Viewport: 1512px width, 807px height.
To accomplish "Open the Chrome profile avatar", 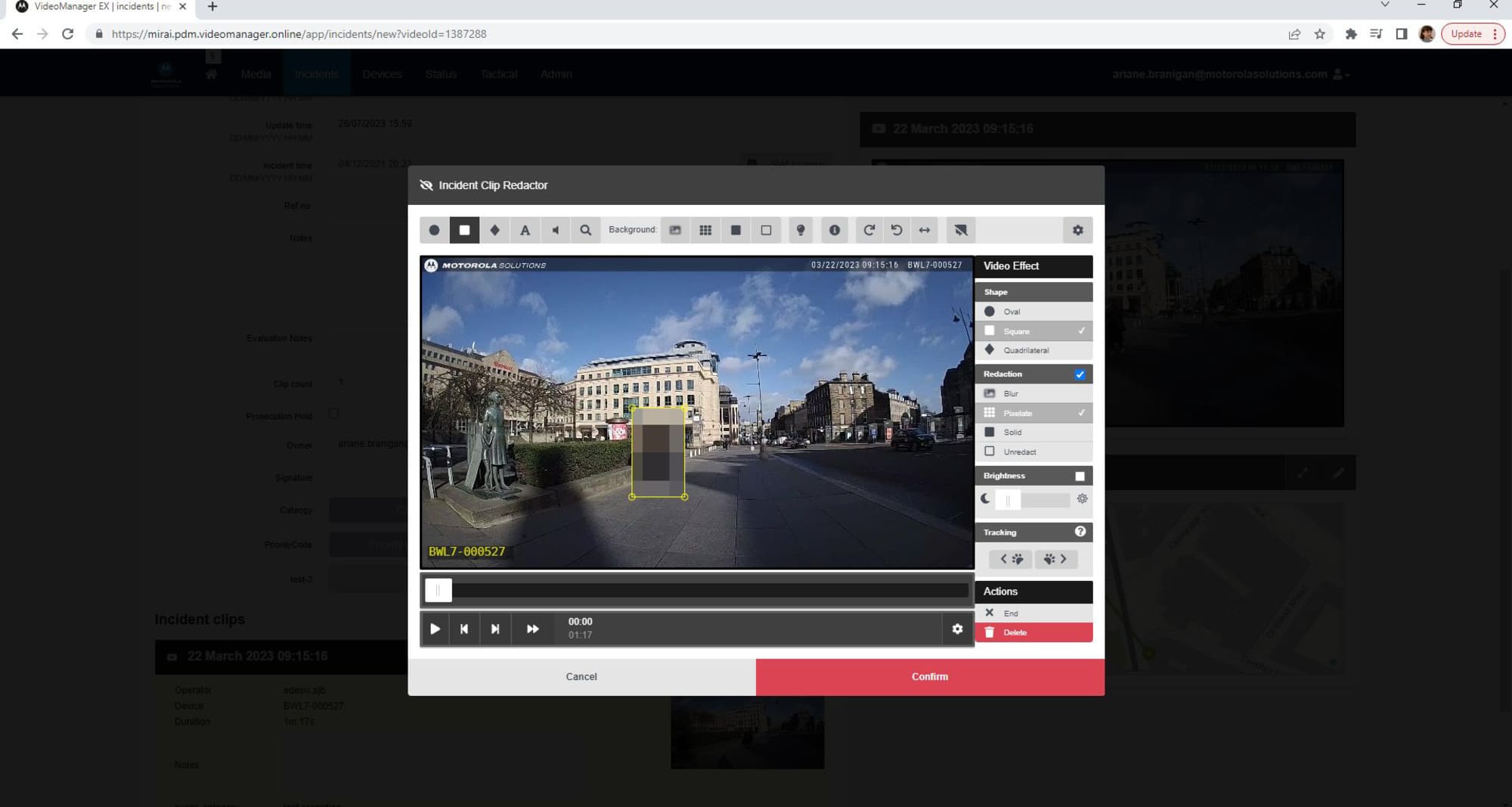I will pos(1427,34).
